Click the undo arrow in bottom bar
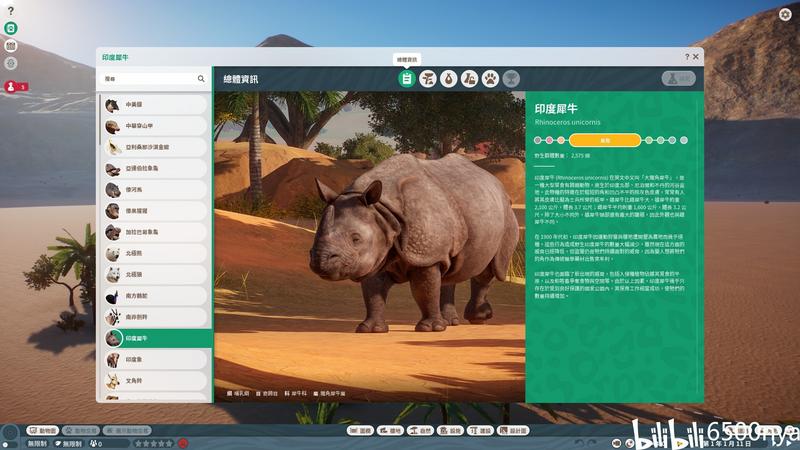 (579, 443)
